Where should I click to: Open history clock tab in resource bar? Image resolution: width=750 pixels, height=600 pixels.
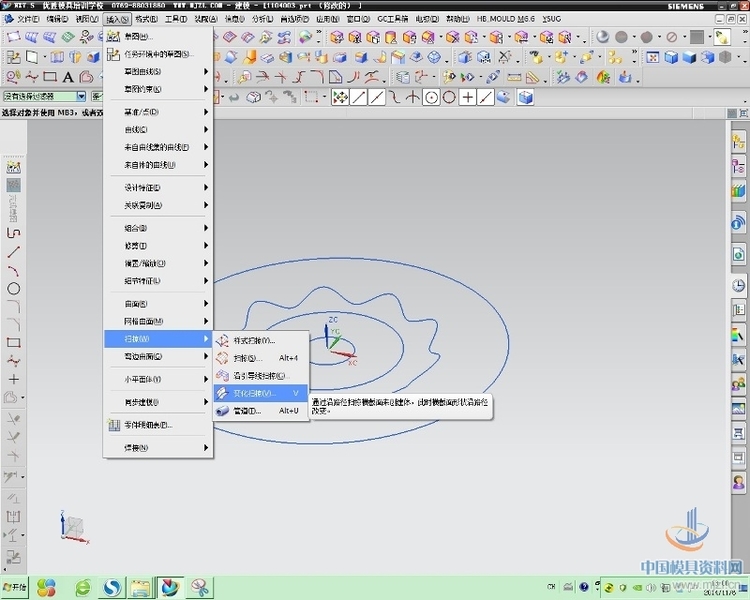pyautogui.click(x=738, y=286)
